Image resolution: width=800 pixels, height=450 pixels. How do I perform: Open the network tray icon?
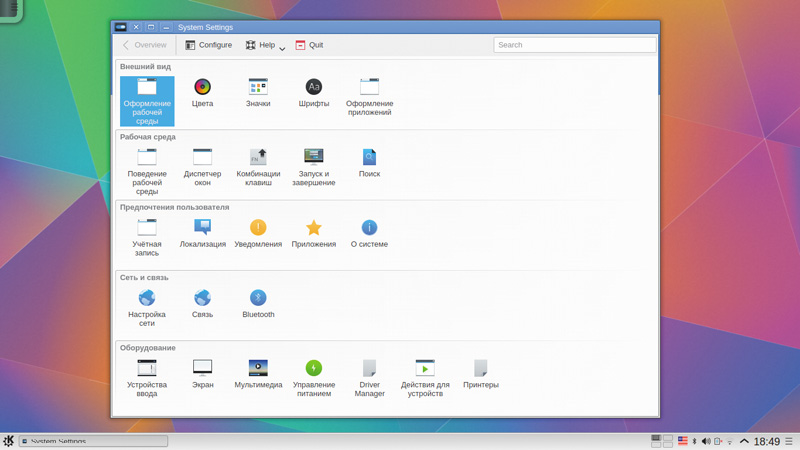pos(730,442)
